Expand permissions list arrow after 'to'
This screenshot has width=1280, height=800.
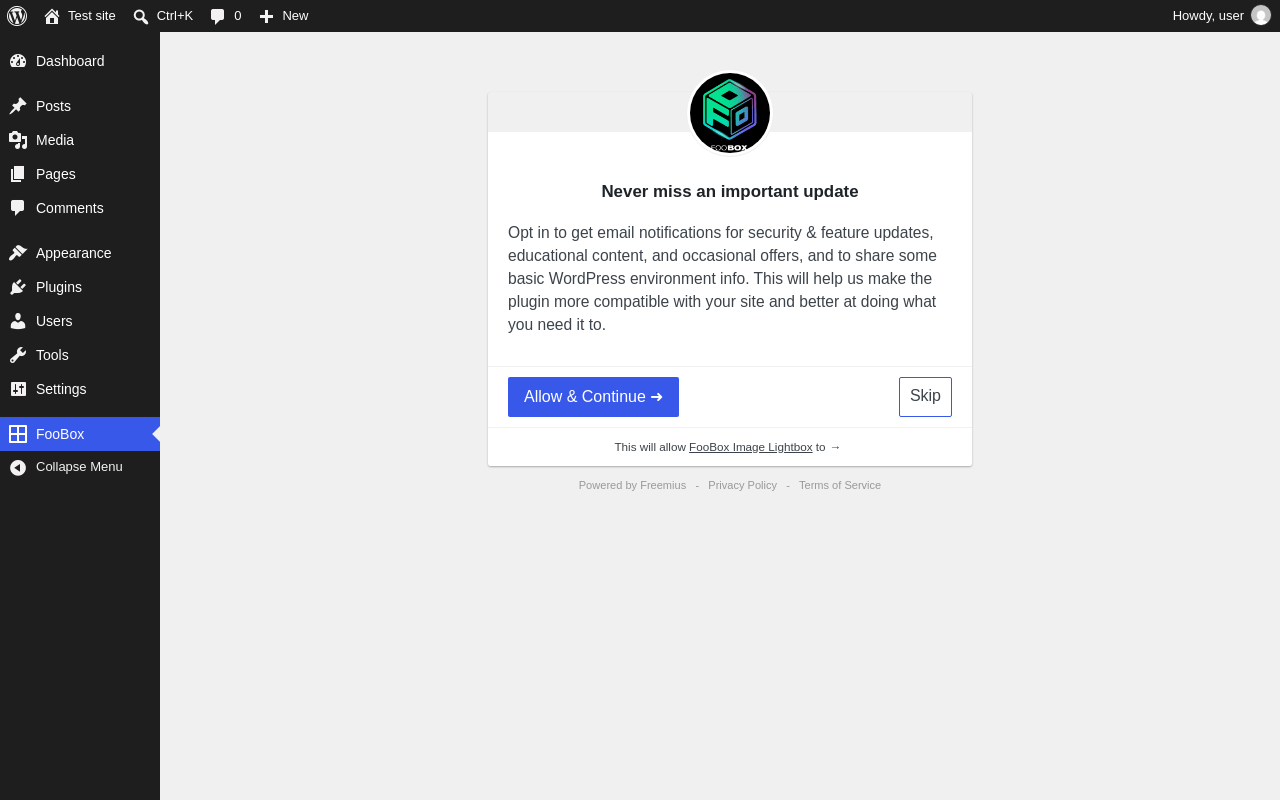tap(835, 447)
